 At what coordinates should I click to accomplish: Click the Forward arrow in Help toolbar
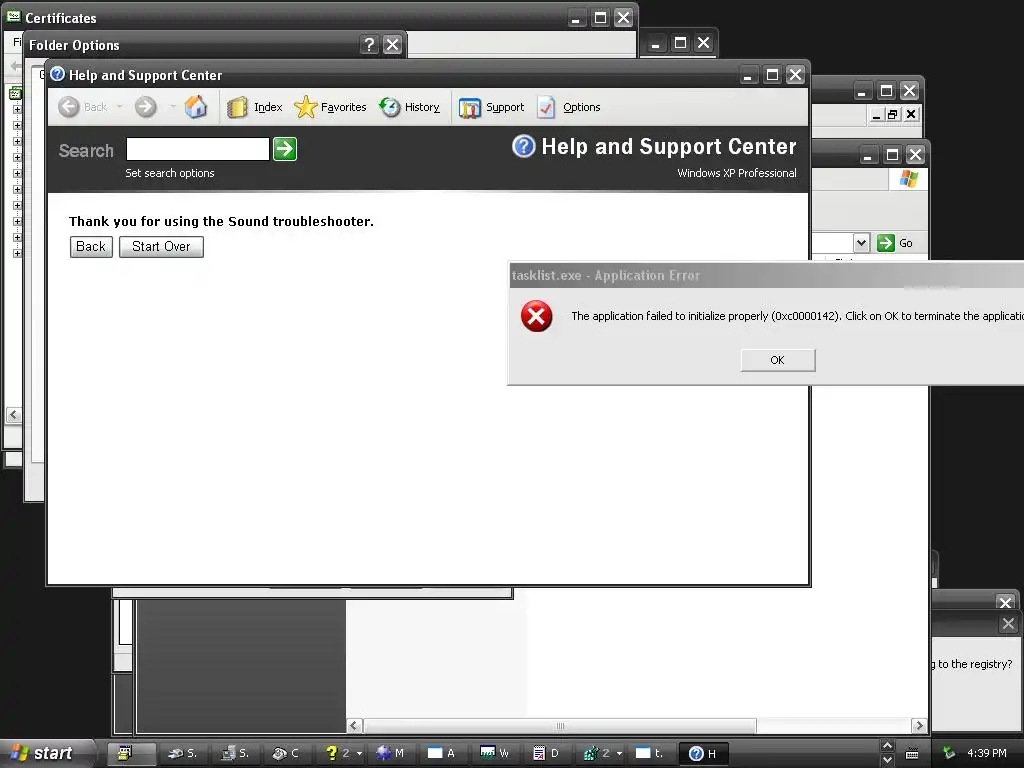click(x=146, y=106)
